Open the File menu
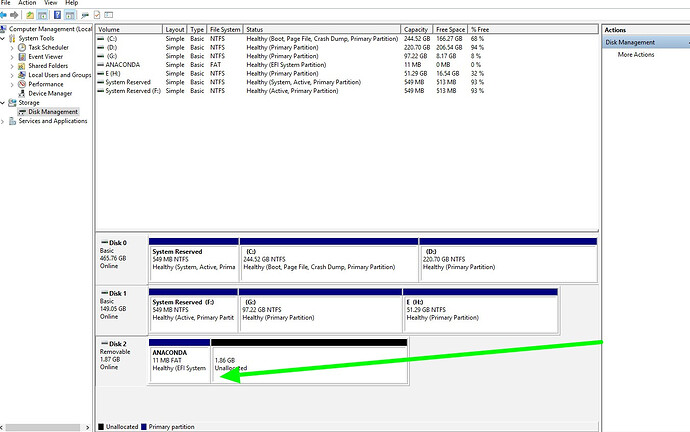The height and width of the screenshot is (432, 690). coord(5,3)
